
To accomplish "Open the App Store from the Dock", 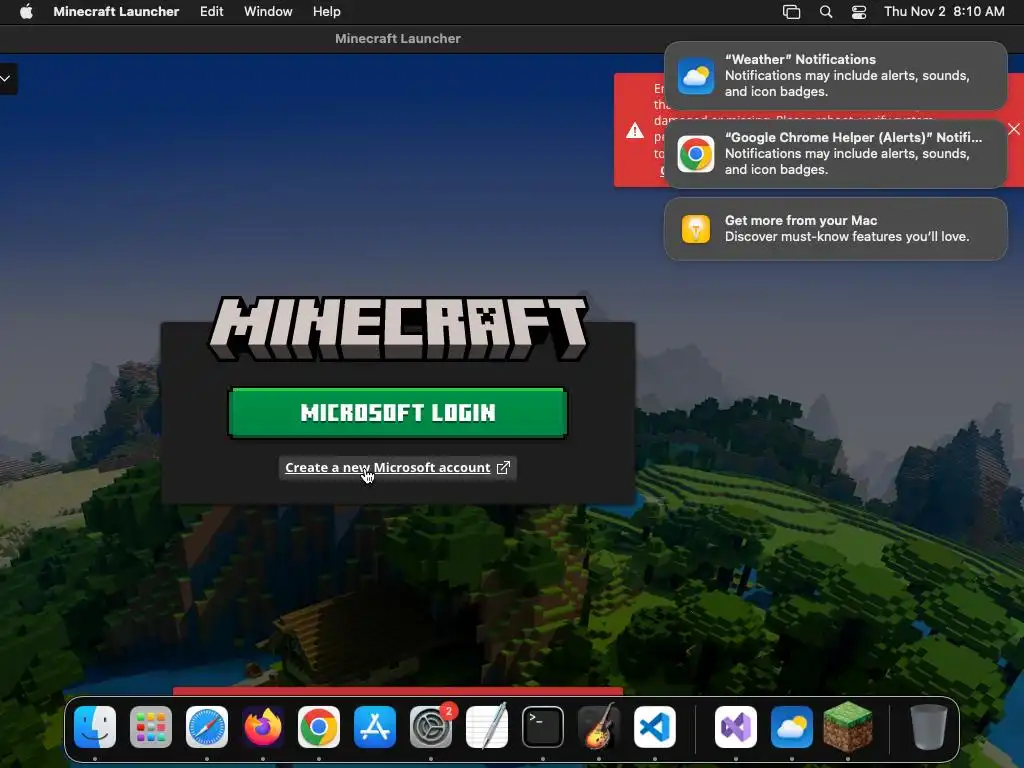I will [375, 727].
